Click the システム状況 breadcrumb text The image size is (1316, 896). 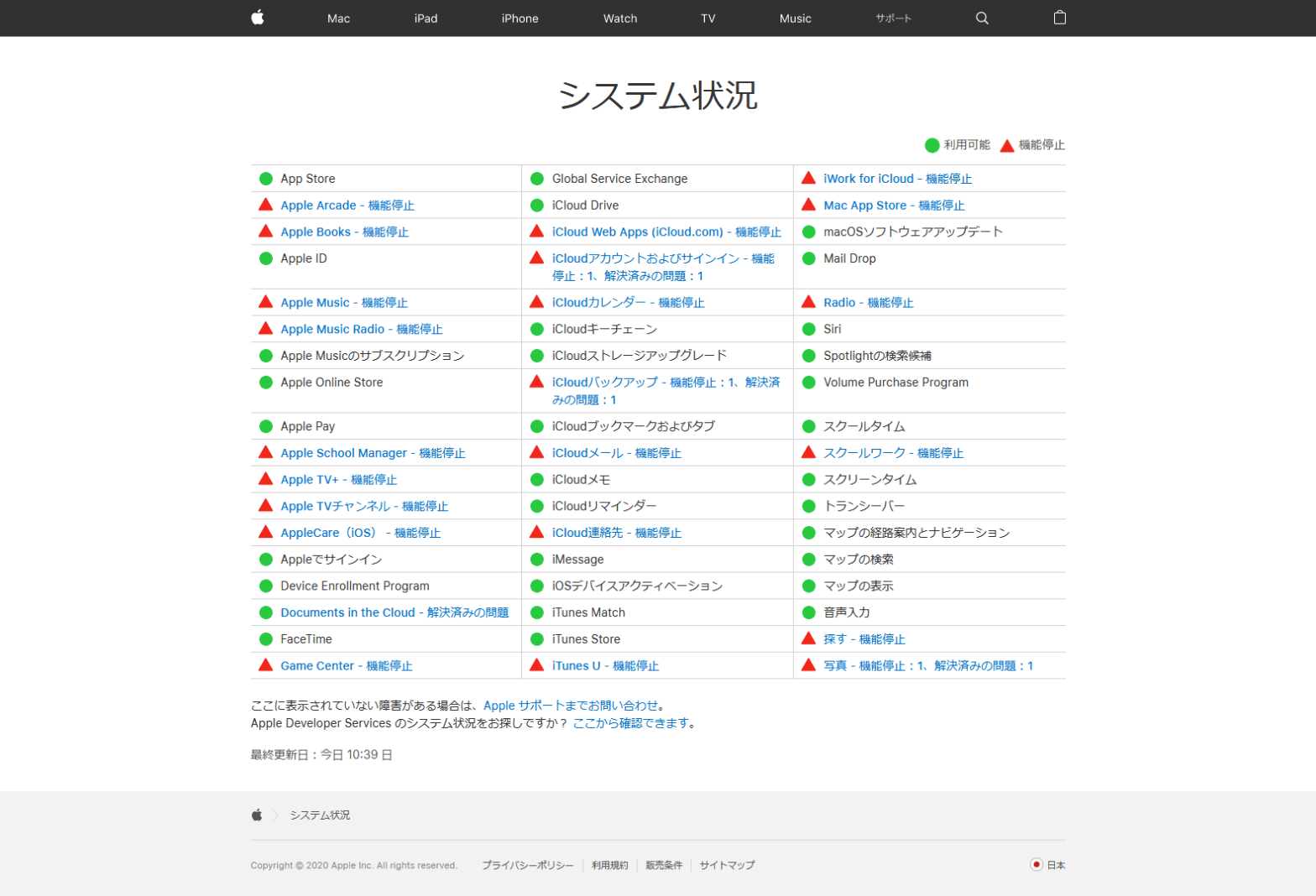click(x=320, y=815)
